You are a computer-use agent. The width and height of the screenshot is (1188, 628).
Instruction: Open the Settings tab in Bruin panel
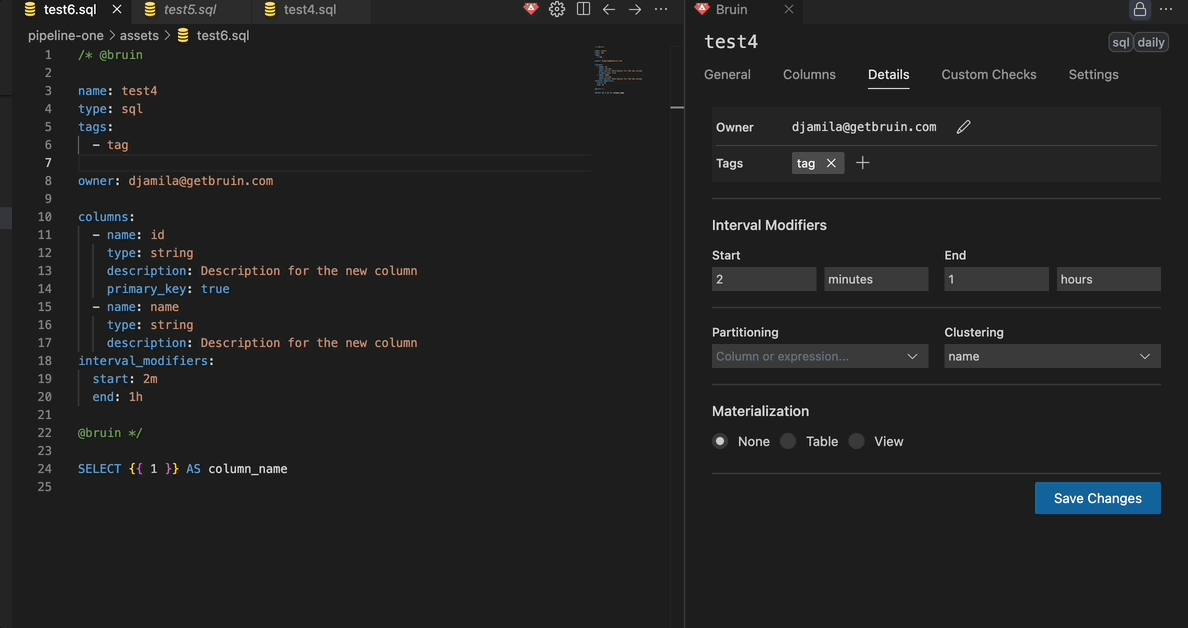pyautogui.click(x=1093, y=74)
